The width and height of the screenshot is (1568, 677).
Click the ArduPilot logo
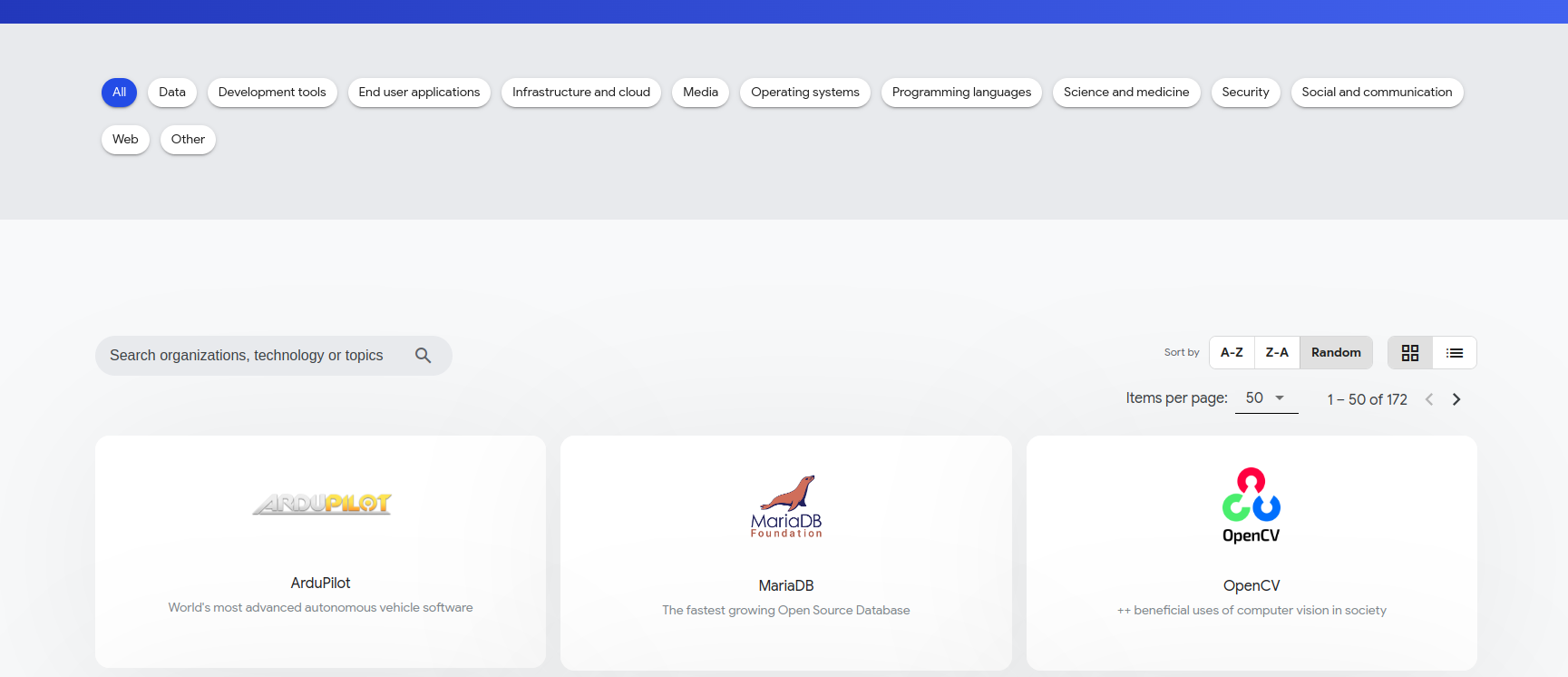322,504
